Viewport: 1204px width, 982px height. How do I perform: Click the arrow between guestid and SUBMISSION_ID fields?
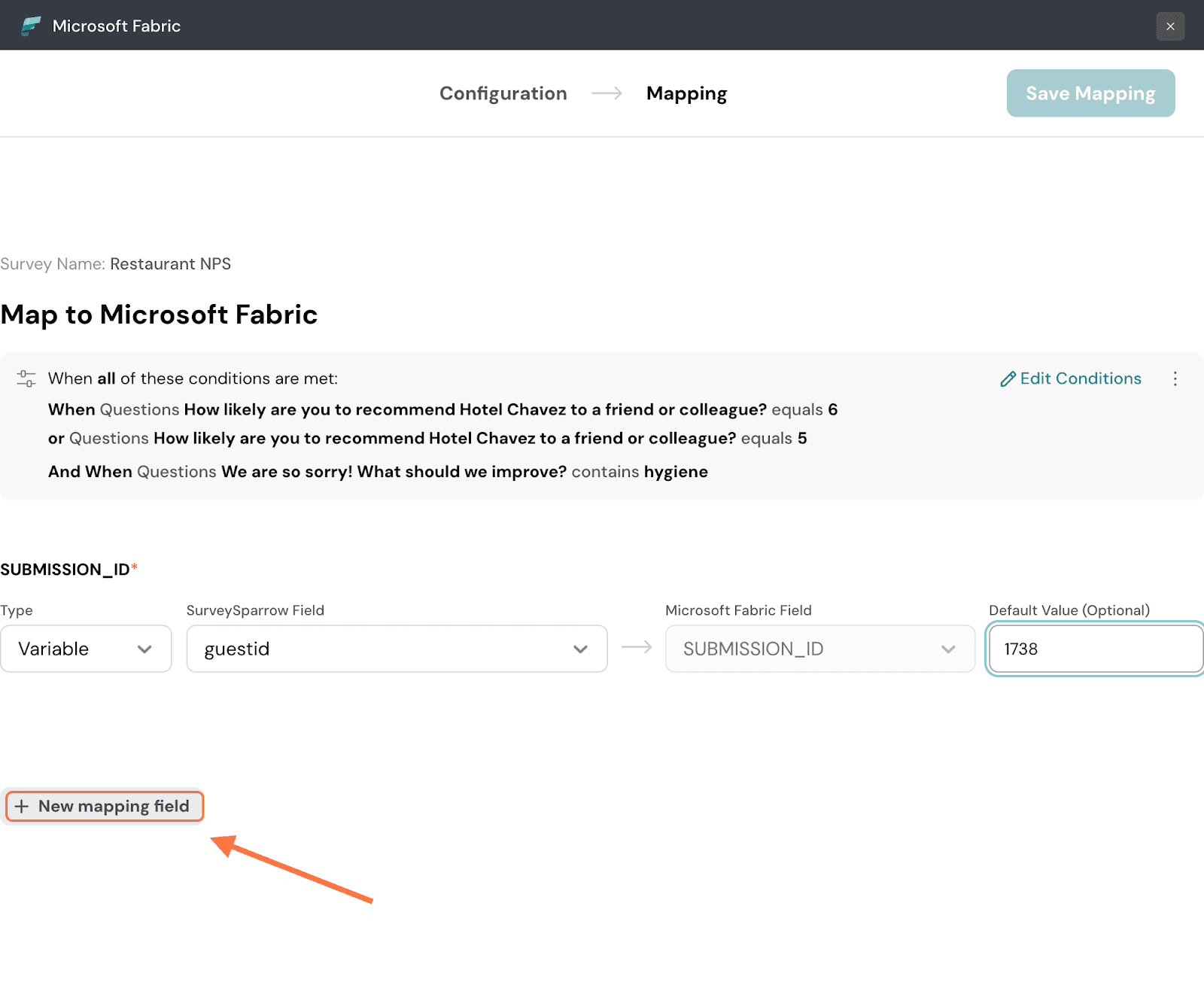point(637,647)
